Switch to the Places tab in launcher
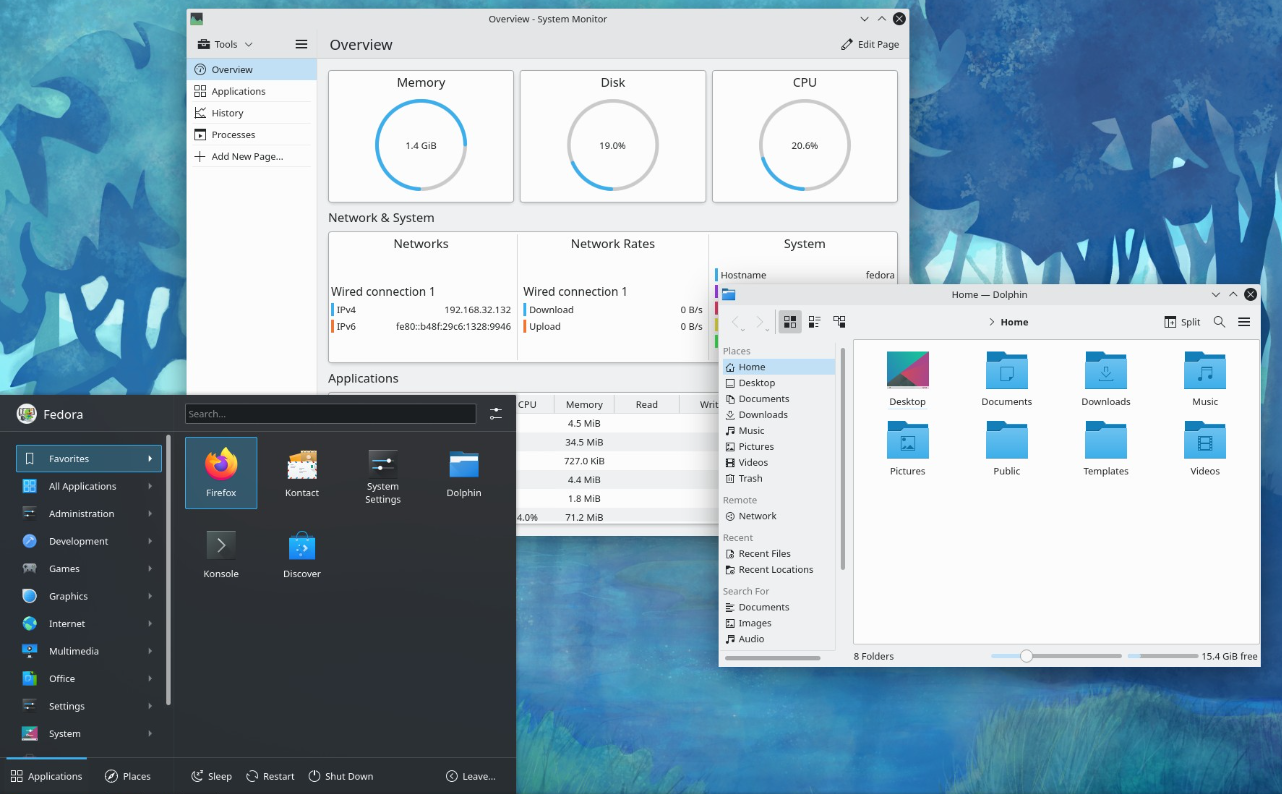 [128, 776]
